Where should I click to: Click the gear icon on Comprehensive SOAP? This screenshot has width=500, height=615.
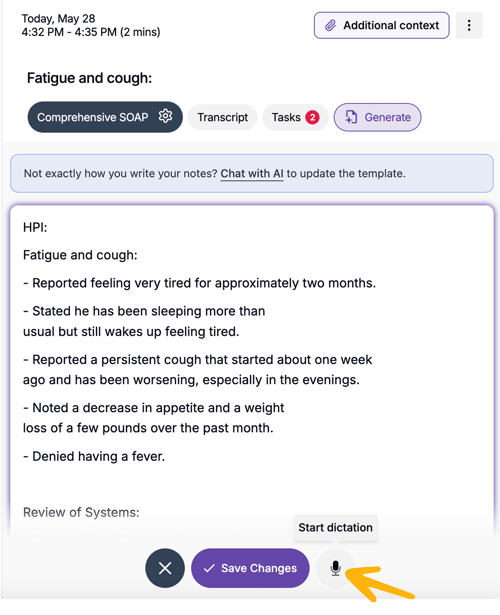click(x=165, y=116)
